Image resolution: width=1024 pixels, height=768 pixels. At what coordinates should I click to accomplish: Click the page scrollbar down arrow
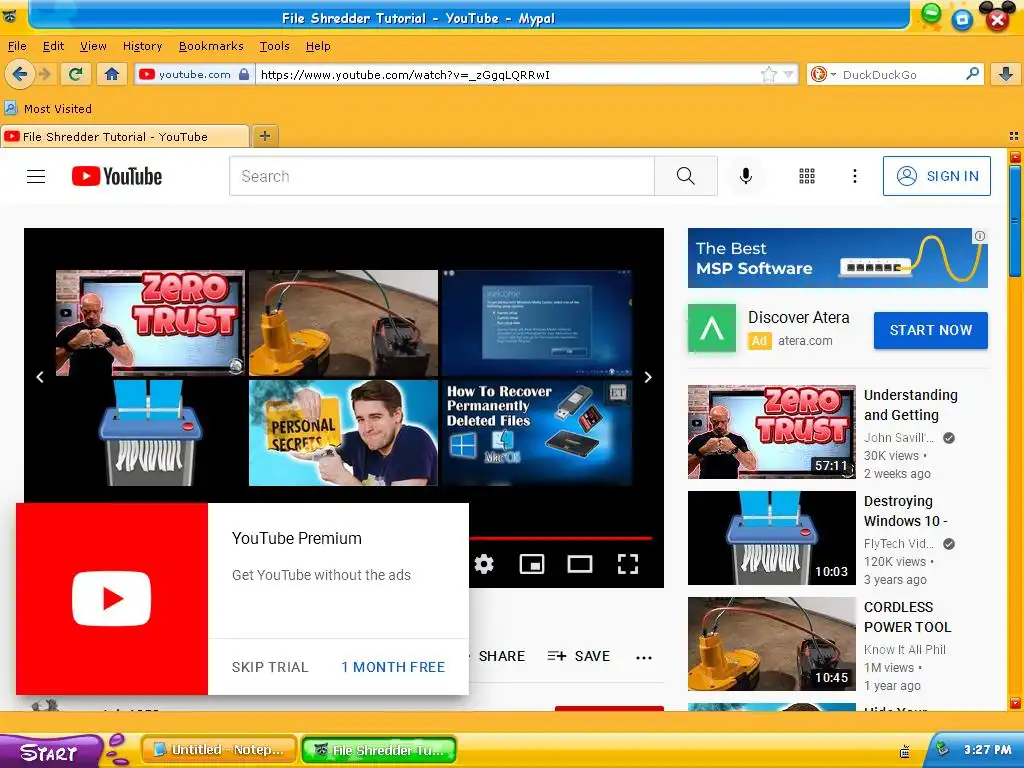click(x=1016, y=703)
